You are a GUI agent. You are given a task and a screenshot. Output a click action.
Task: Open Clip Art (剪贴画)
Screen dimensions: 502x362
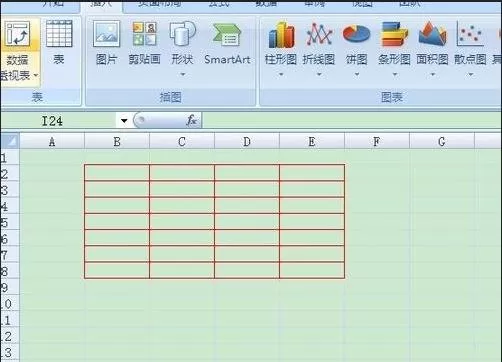[144, 43]
